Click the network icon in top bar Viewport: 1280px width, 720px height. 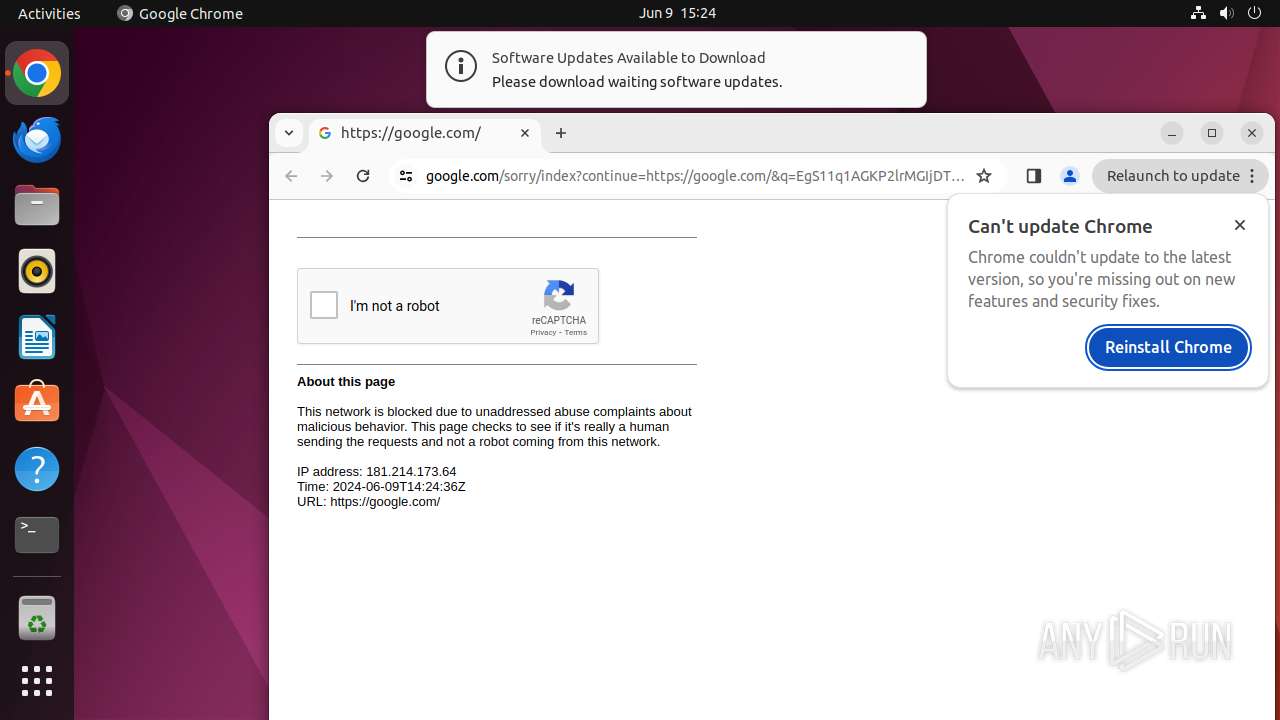click(1198, 13)
